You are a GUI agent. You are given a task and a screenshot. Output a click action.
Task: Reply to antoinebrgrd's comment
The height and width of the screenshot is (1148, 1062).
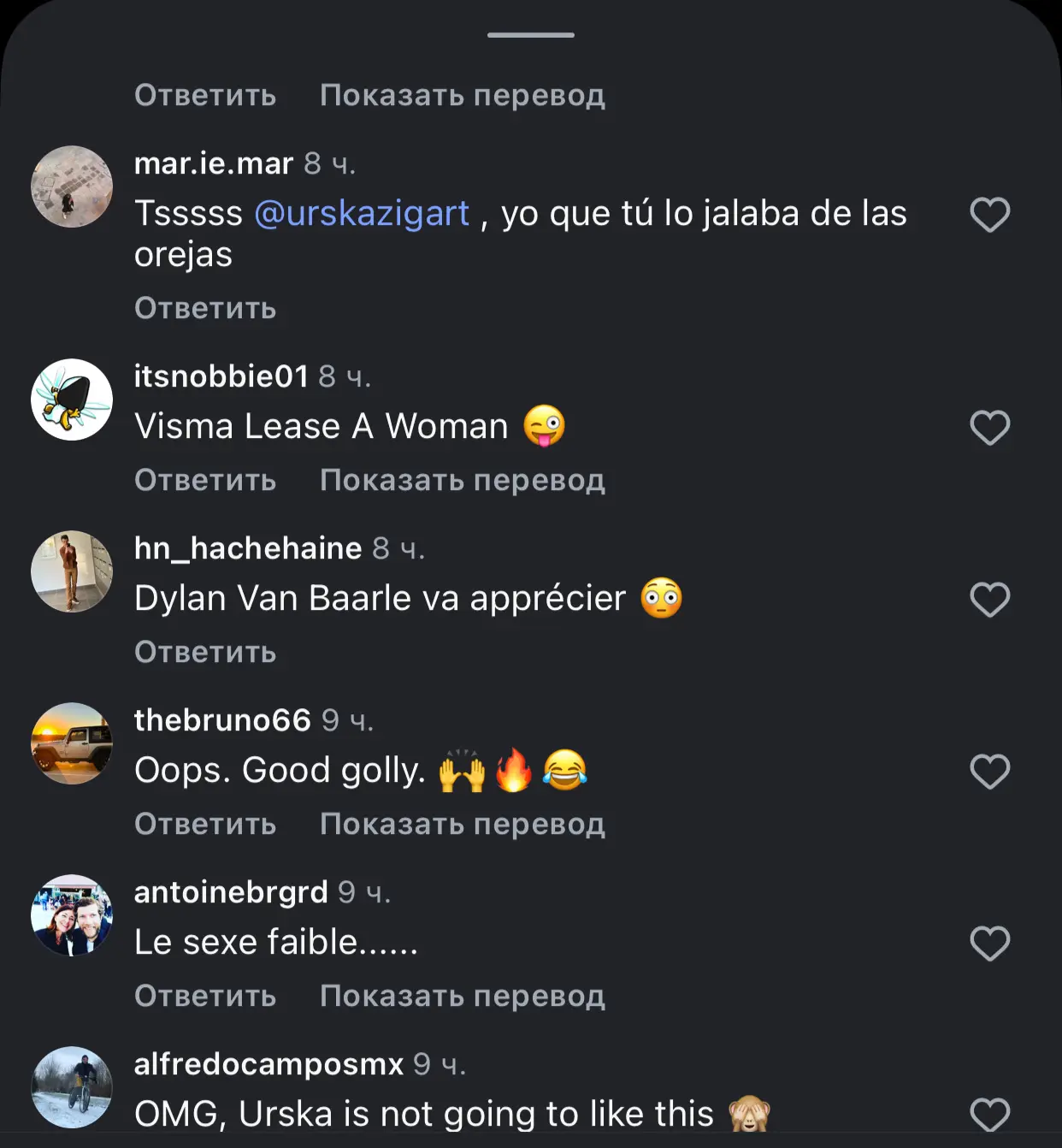tap(205, 996)
